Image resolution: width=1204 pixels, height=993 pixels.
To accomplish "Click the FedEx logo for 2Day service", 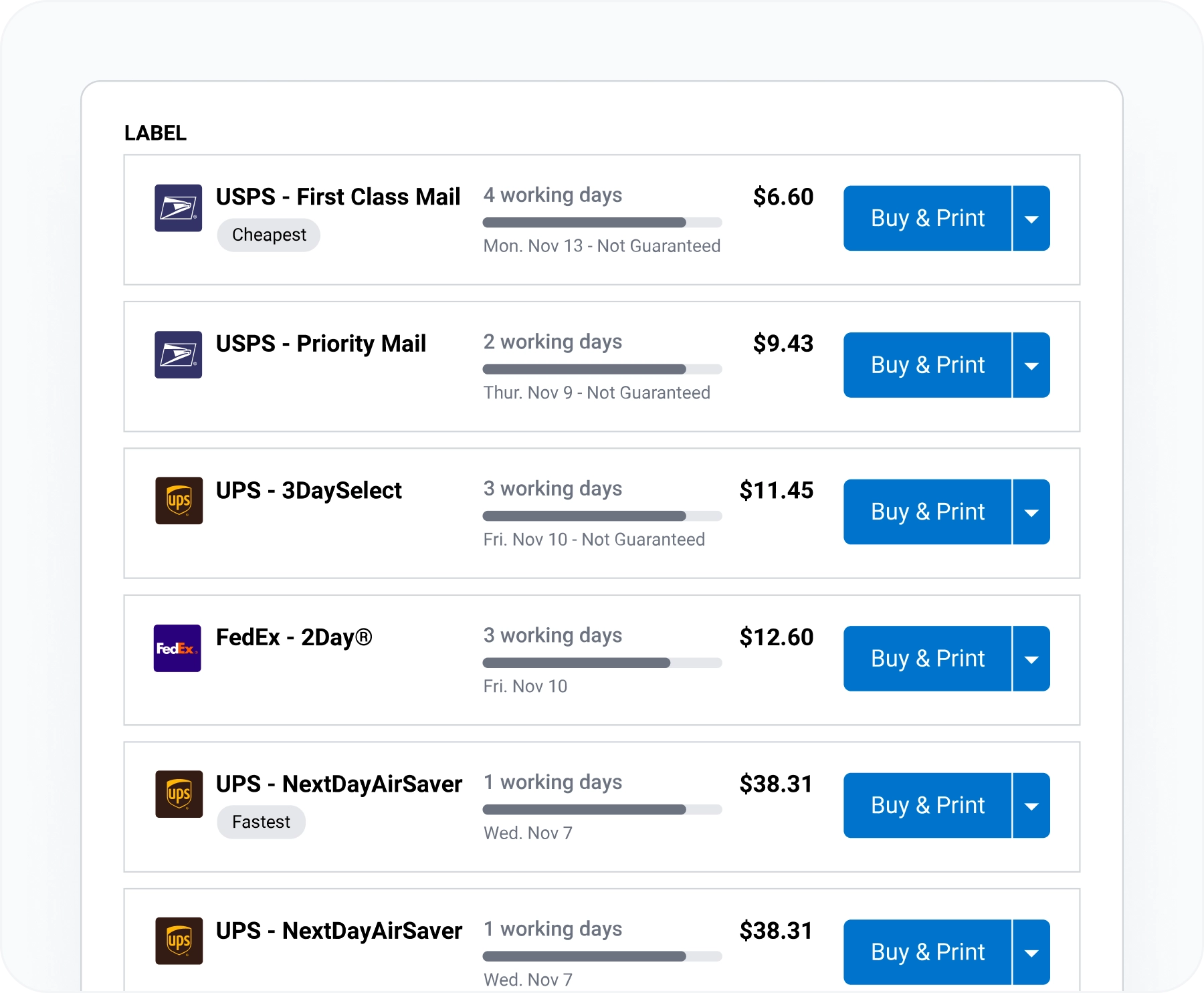I will pyautogui.click(x=177, y=648).
